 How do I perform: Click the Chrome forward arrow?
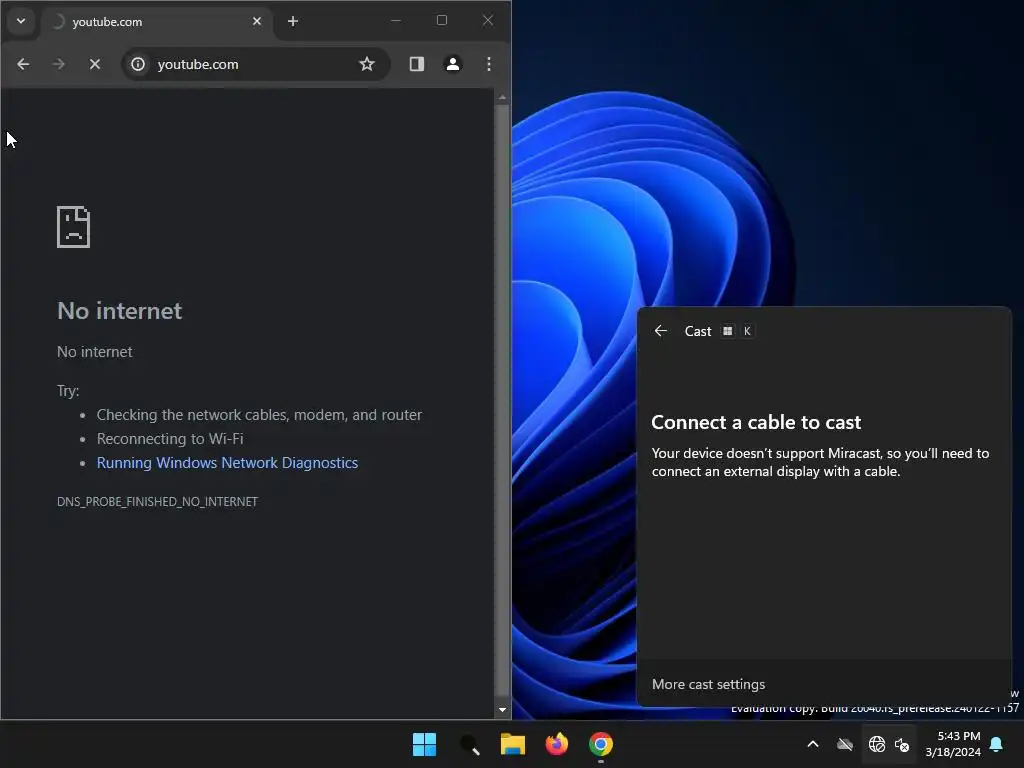(x=59, y=64)
